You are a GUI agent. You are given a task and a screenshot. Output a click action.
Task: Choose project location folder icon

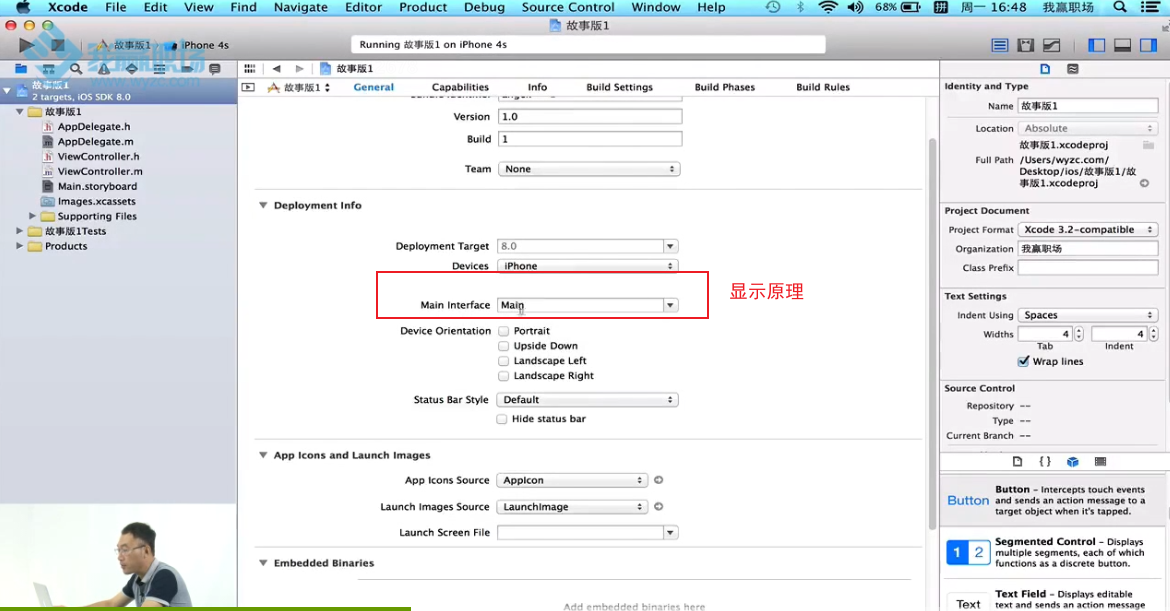tap(1148, 145)
